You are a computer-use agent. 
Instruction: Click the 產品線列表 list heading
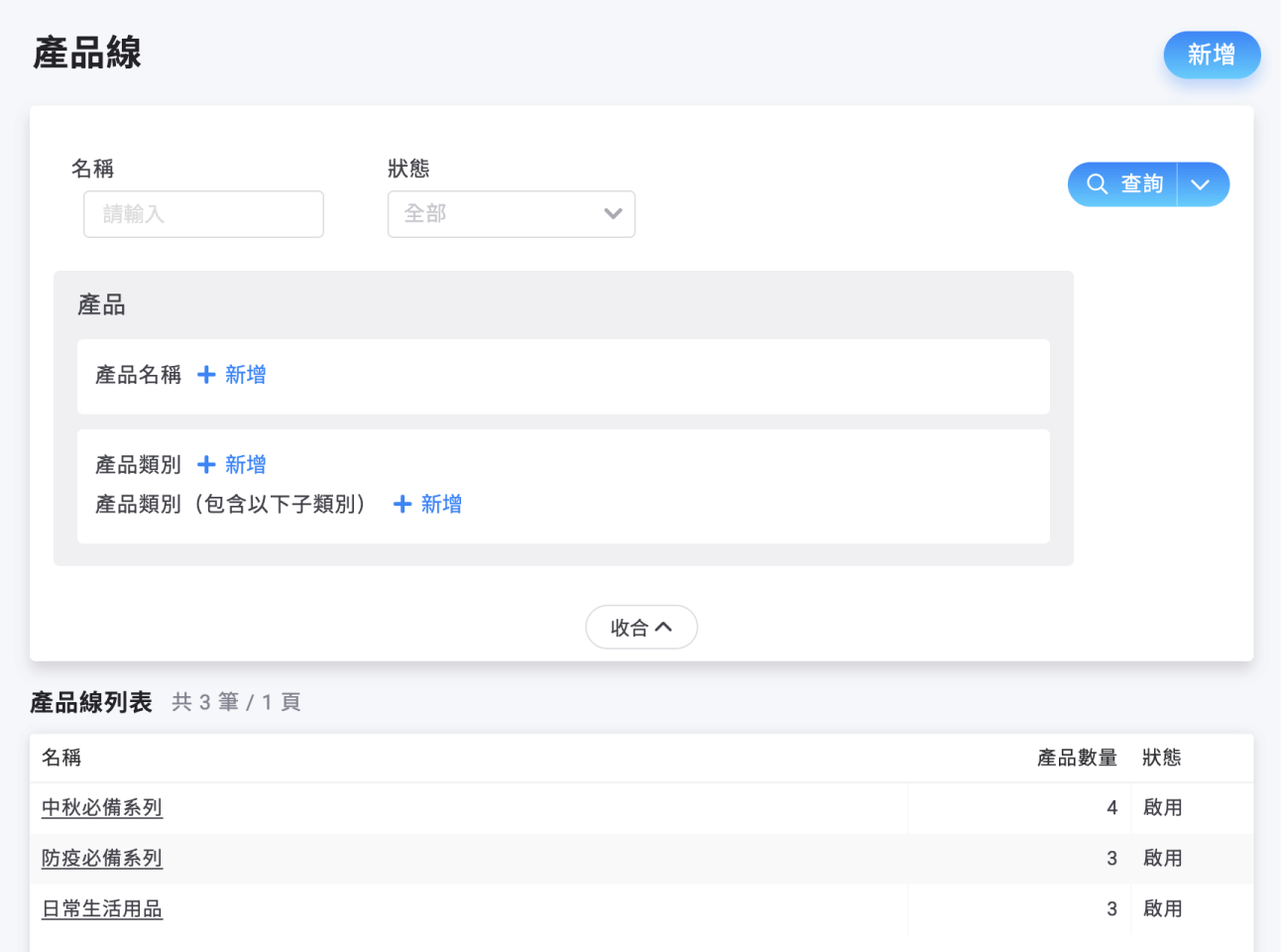tap(91, 703)
